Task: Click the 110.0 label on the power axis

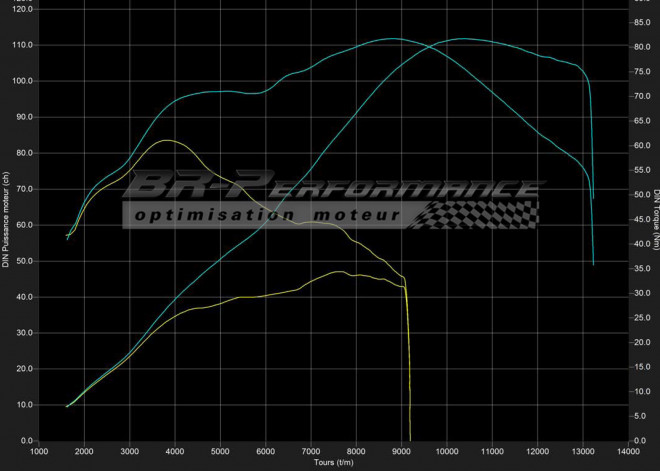Action: (x=21, y=45)
